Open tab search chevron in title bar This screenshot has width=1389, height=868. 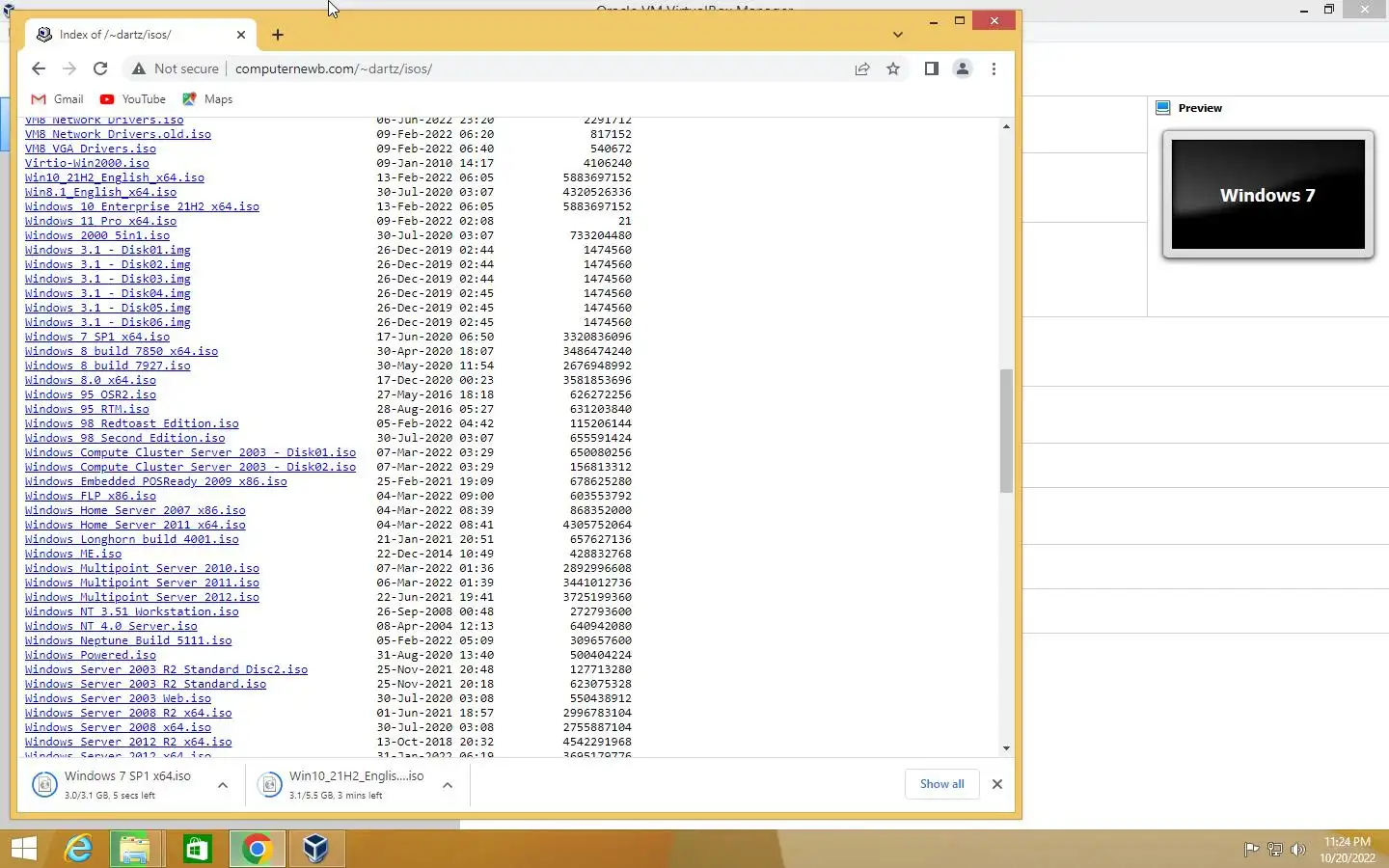point(898,35)
